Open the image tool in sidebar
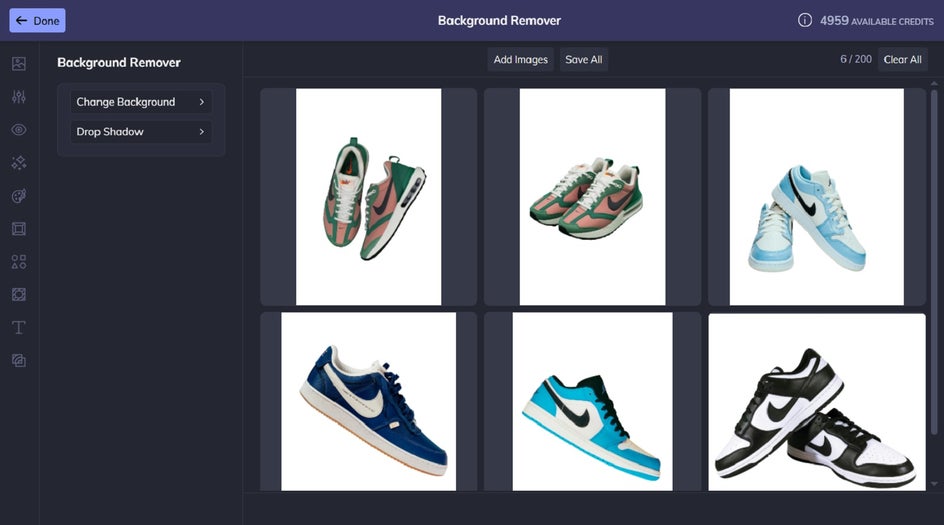 [x=19, y=63]
